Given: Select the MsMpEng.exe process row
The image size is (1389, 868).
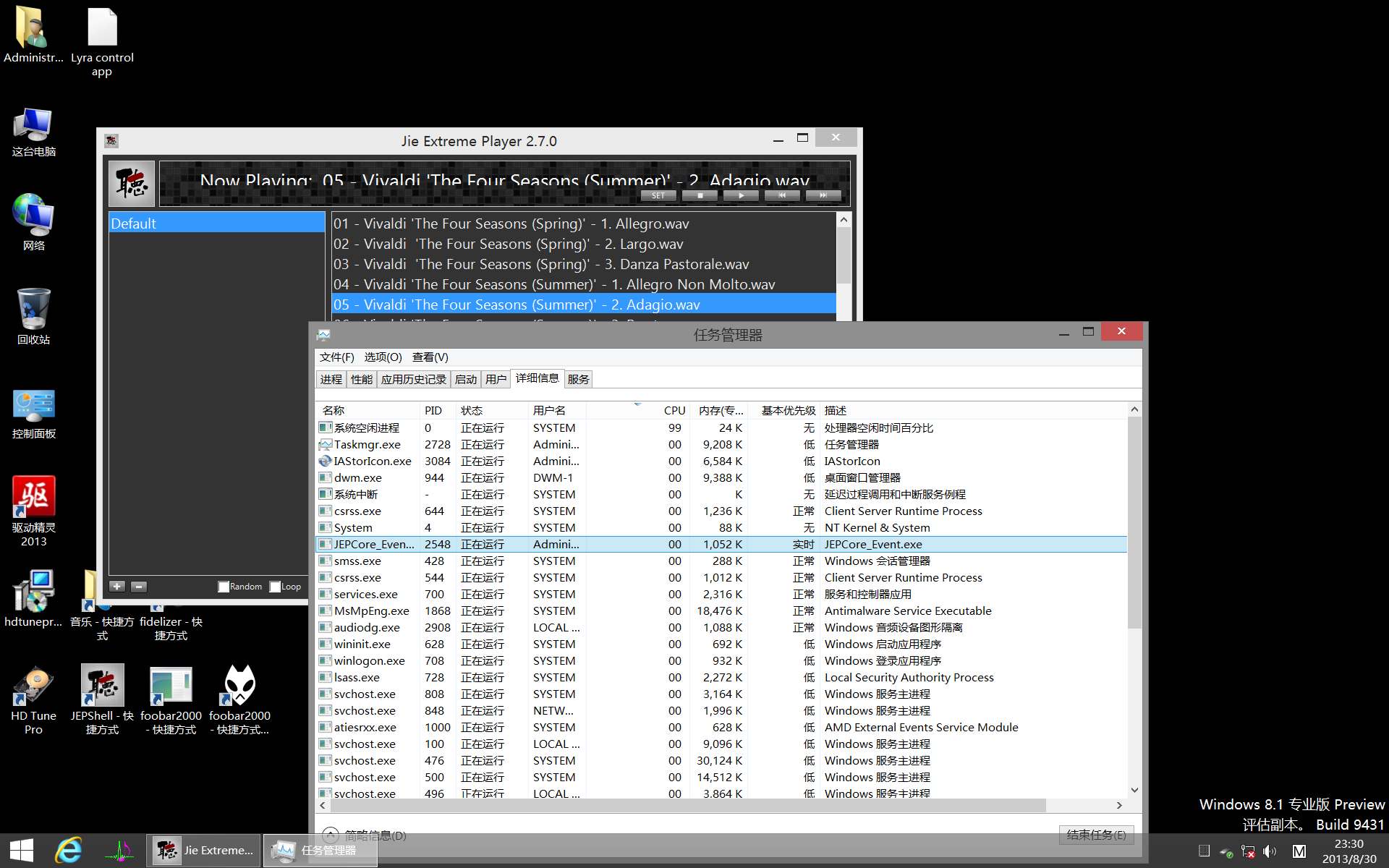Looking at the screenshot, I should (x=721, y=610).
